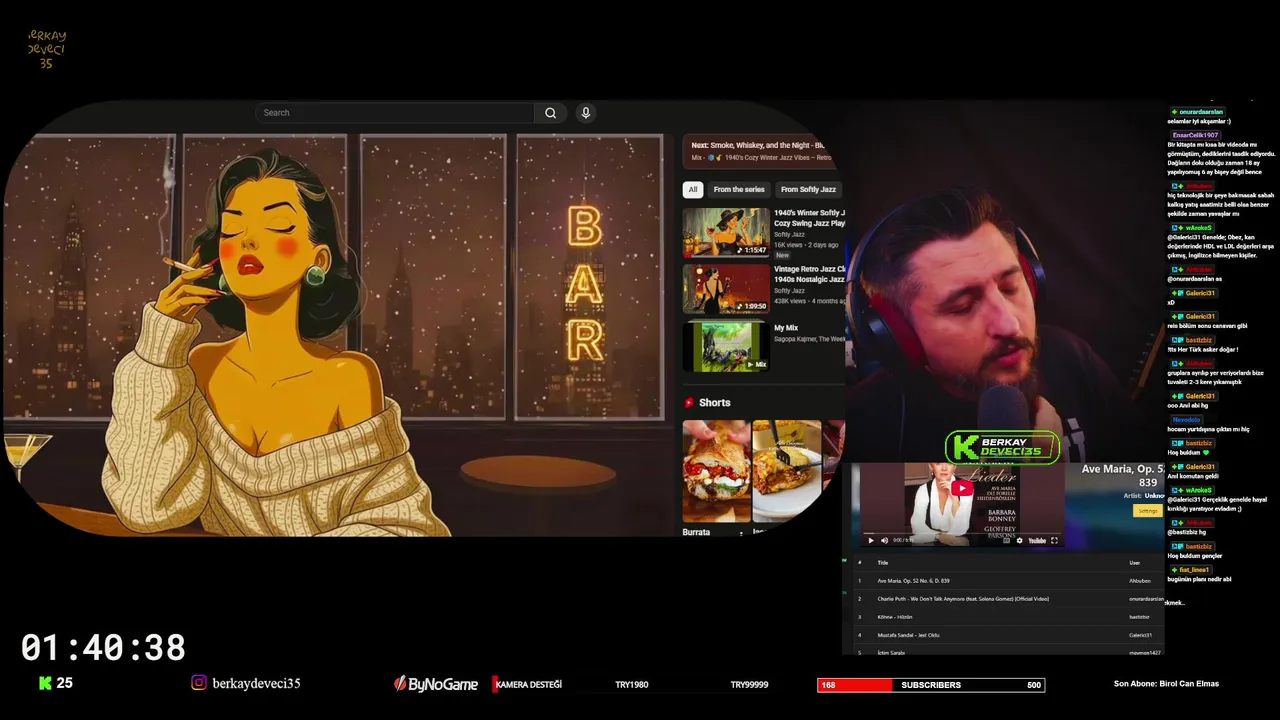1280x720 pixels.
Task: Enter fullscreen on the embedded player
Action: pos(1054,540)
